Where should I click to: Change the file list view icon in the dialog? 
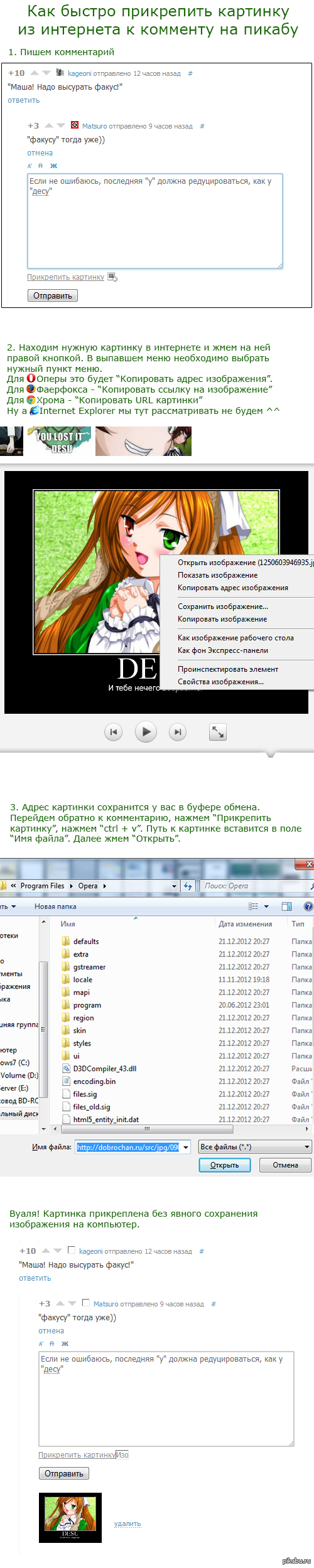253,906
